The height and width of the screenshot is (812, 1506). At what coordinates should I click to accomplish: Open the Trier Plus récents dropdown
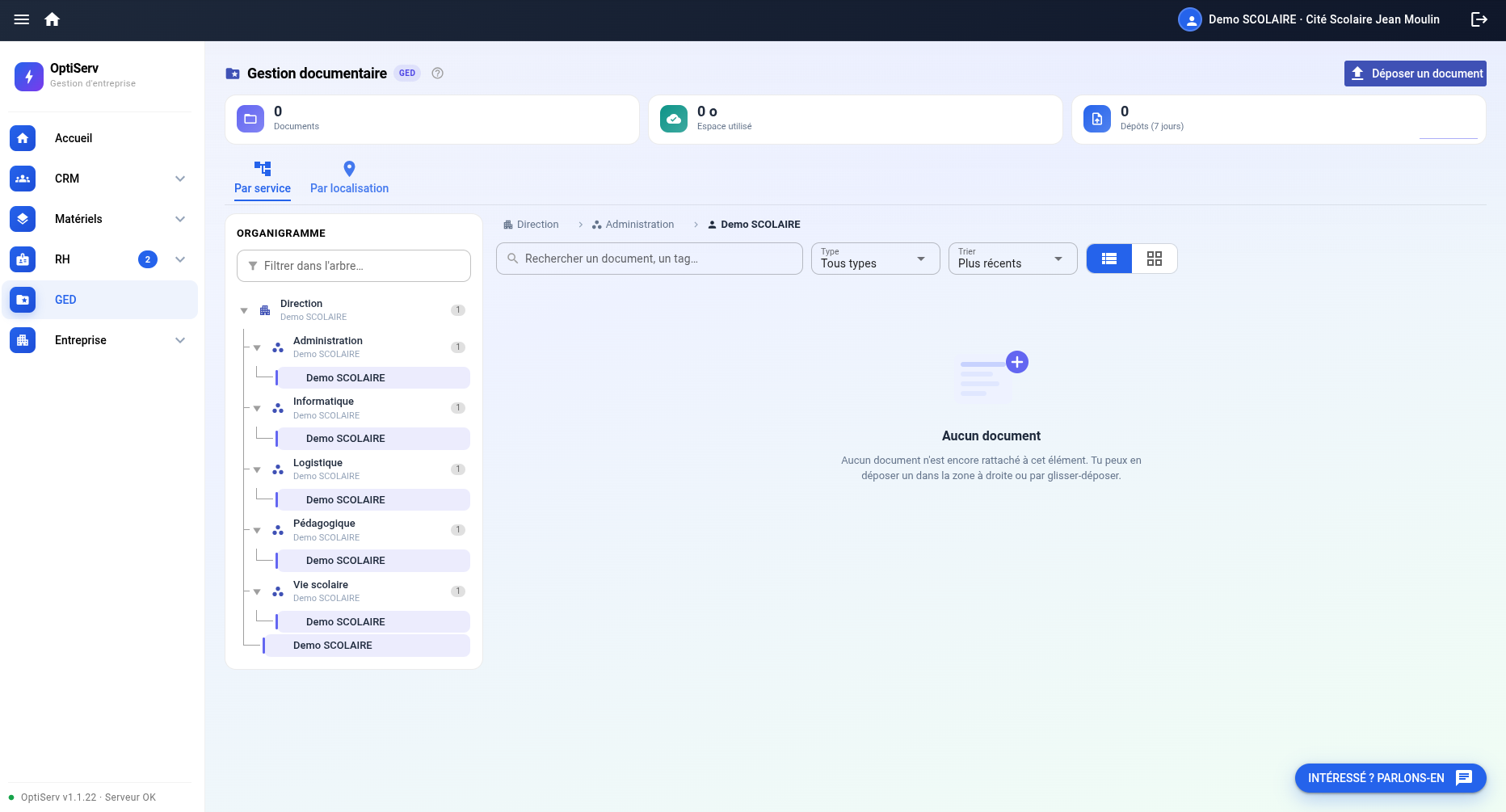(x=1013, y=259)
